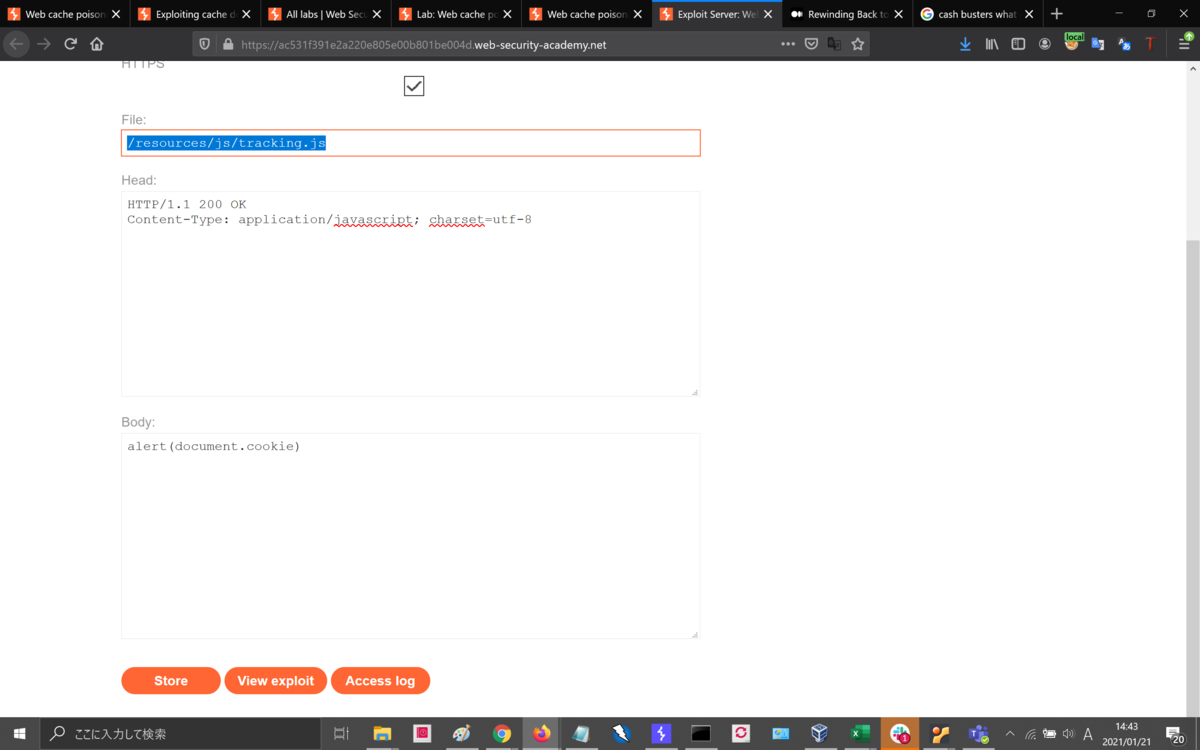Open a new browser tab
The image size is (1200, 750).
click(1057, 14)
